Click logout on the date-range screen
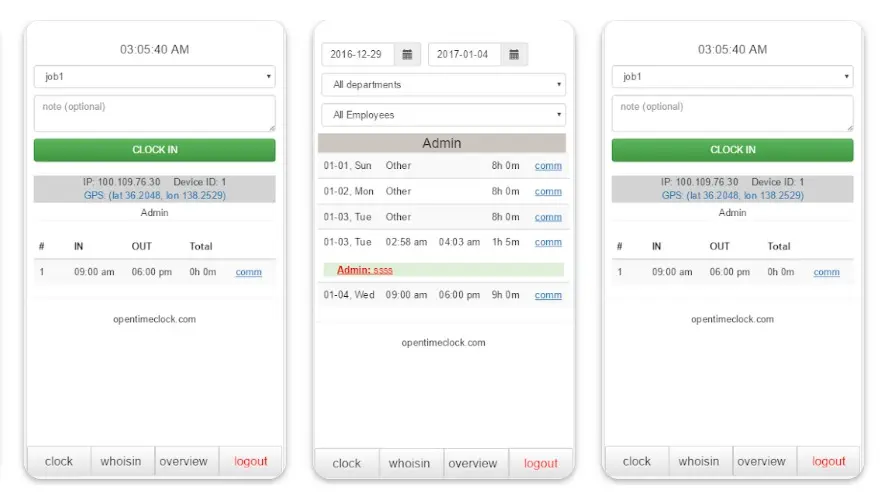The width and height of the screenshot is (891, 499). pyautogui.click(x=541, y=463)
